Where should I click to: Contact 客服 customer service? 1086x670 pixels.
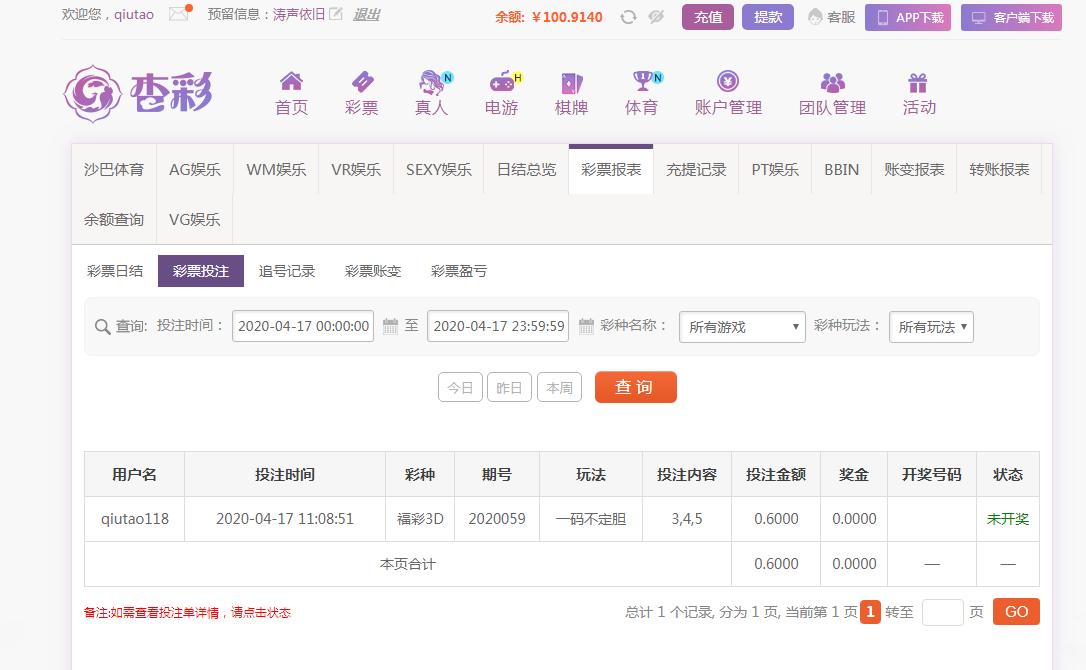[832, 17]
